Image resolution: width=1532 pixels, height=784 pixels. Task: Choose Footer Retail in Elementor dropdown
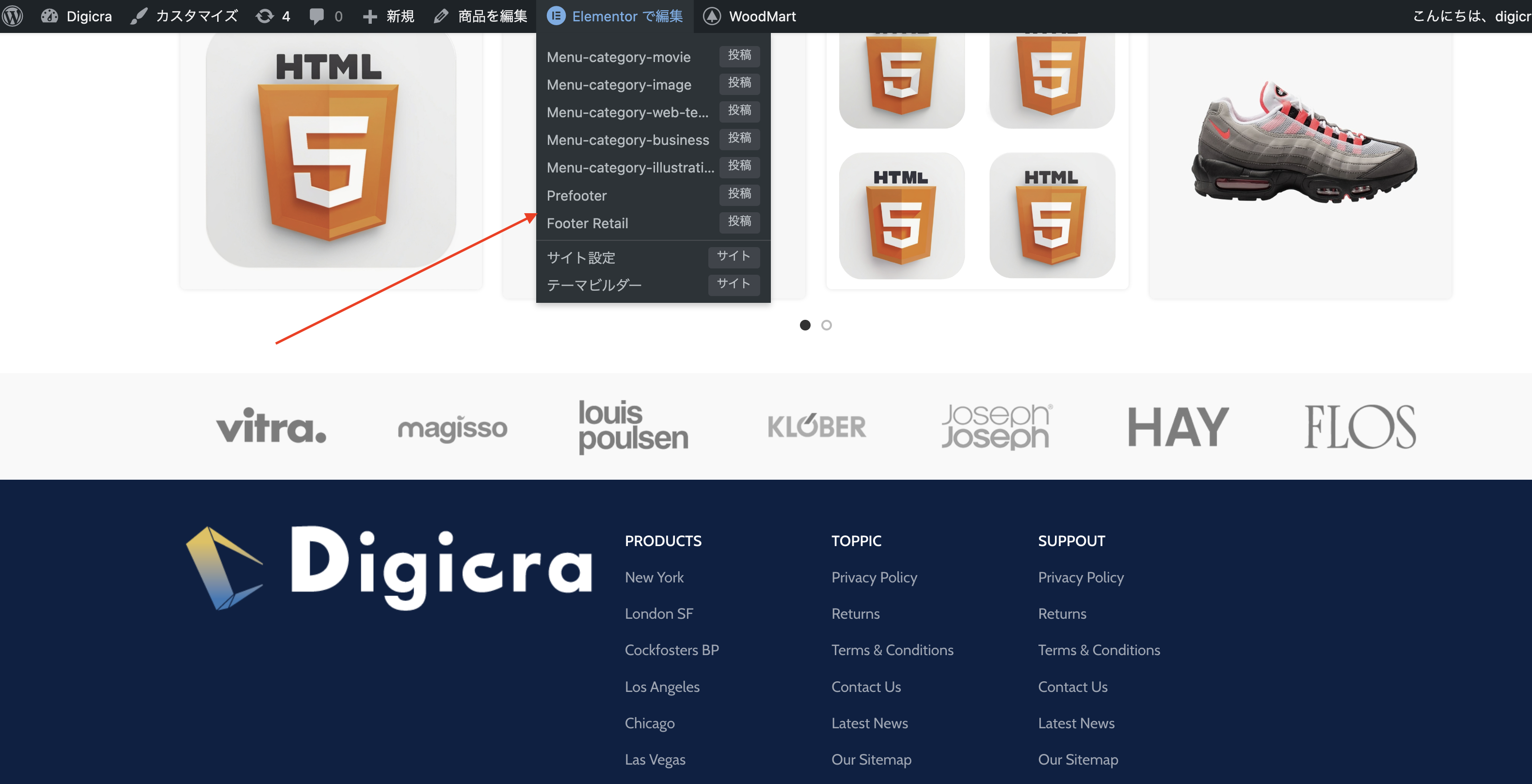click(x=653, y=223)
